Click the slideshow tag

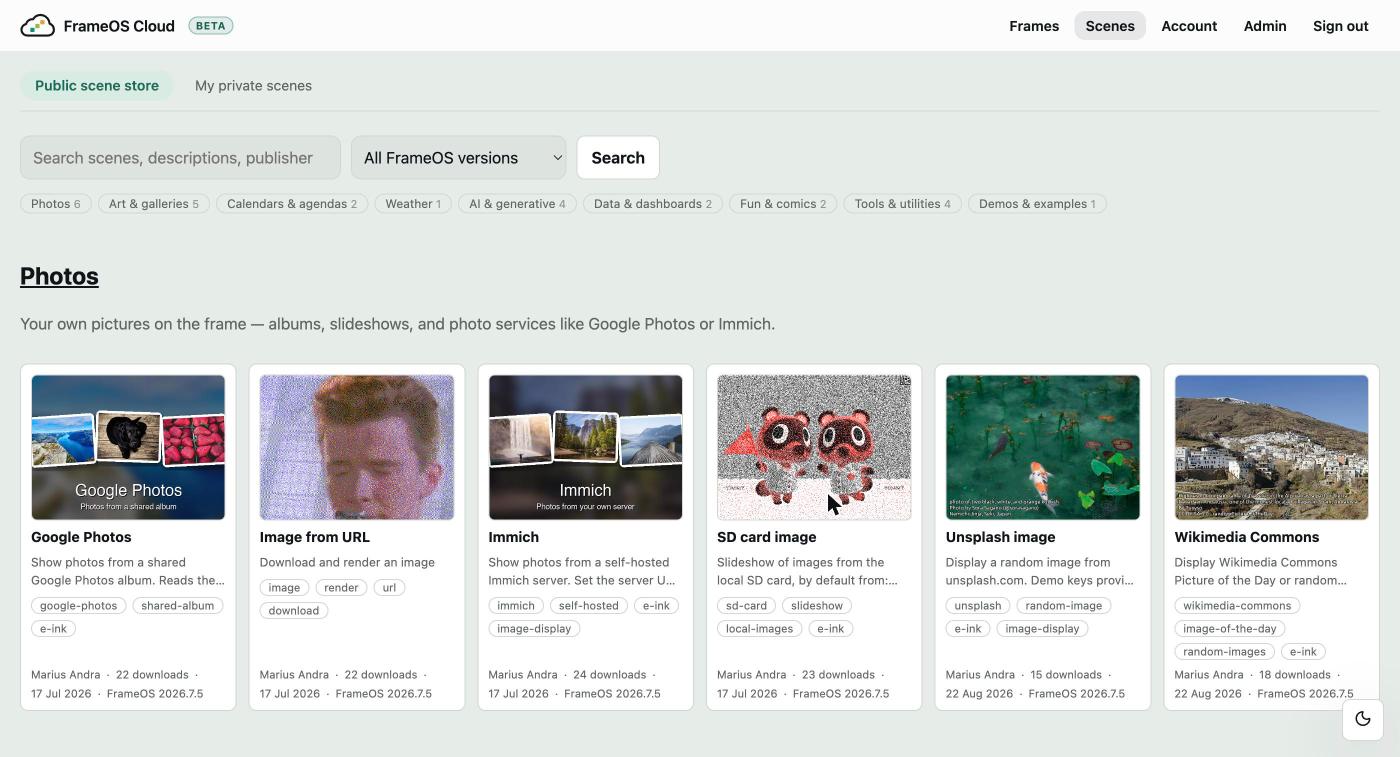[817, 606]
